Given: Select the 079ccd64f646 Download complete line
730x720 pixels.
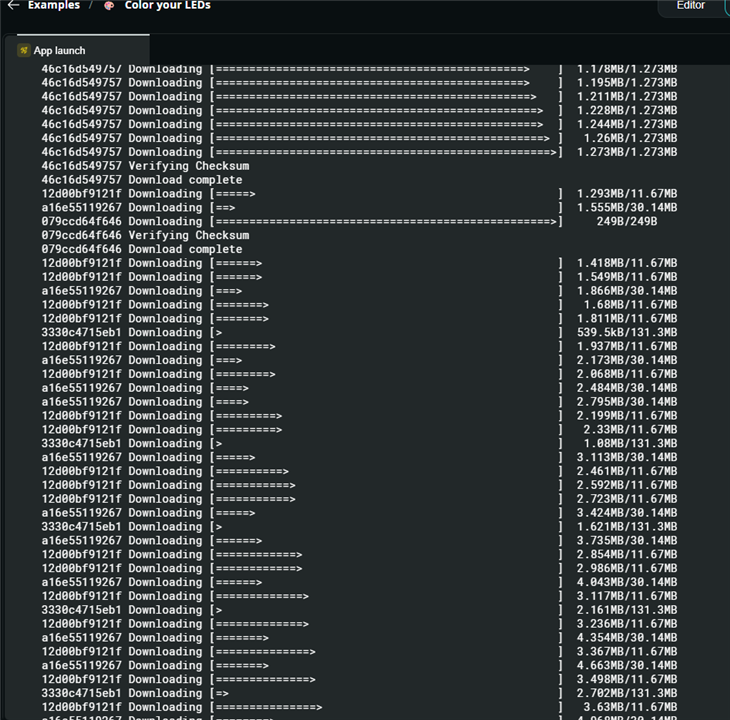Looking at the screenshot, I should click(142, 249).
